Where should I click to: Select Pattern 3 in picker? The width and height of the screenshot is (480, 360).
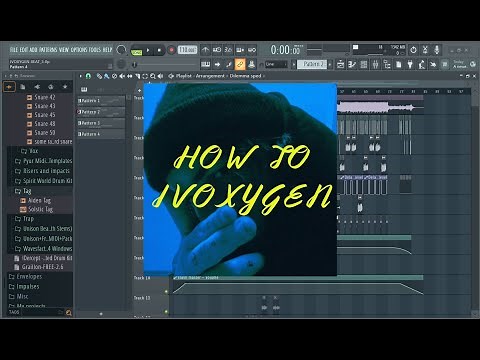point(101,123)
